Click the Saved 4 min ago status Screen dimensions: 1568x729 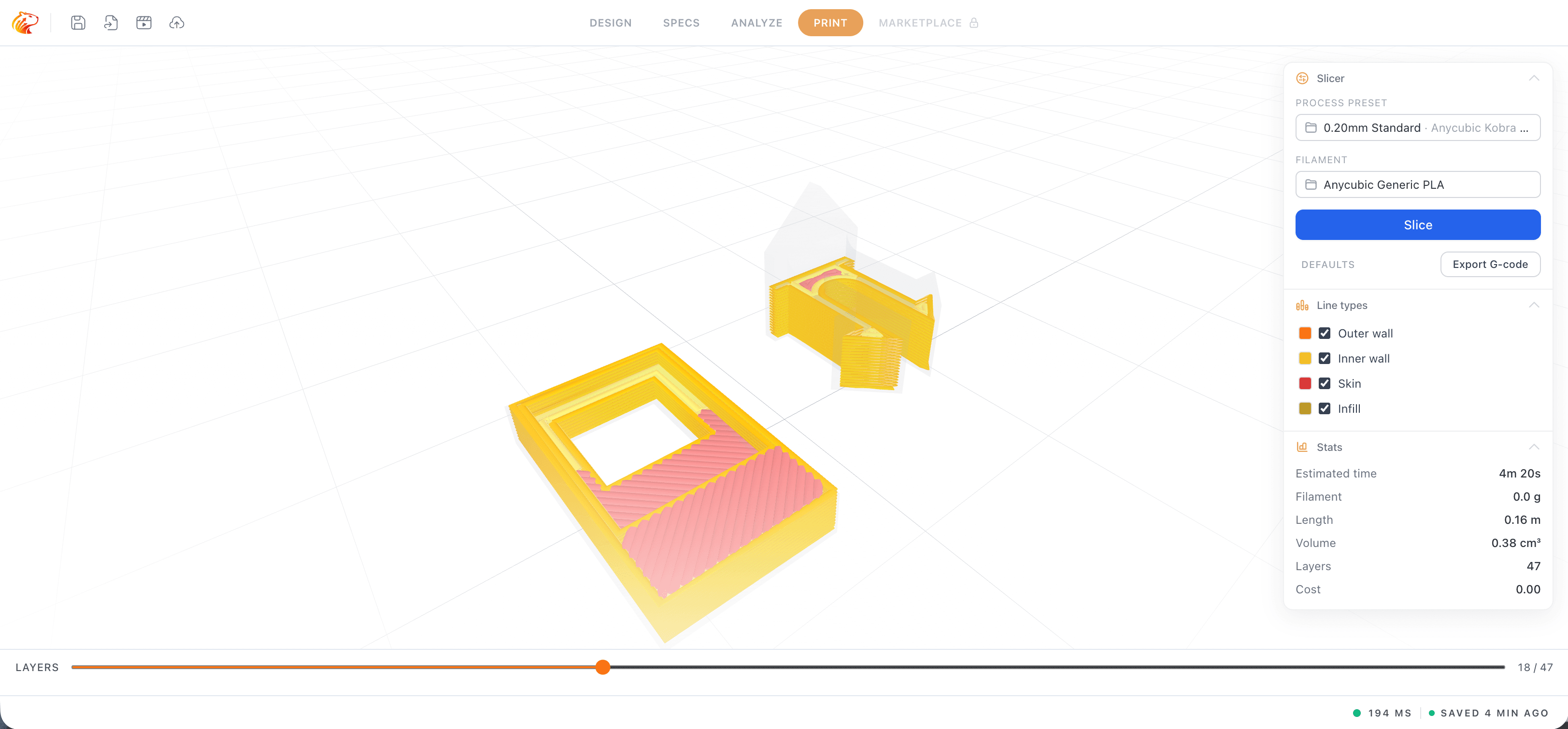coord(1489,713)
